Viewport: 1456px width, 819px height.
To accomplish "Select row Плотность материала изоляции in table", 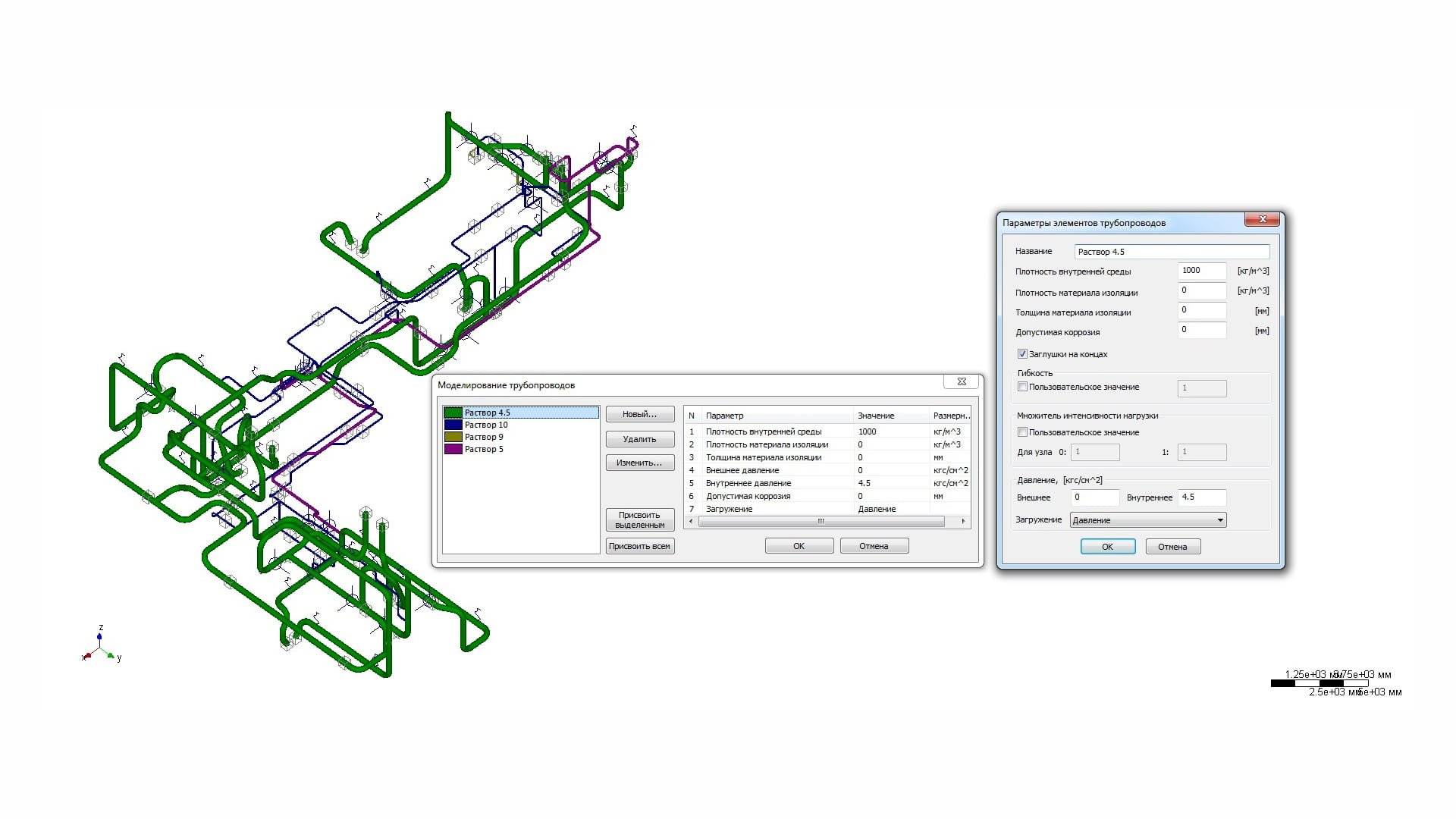I will coord(827,444).
